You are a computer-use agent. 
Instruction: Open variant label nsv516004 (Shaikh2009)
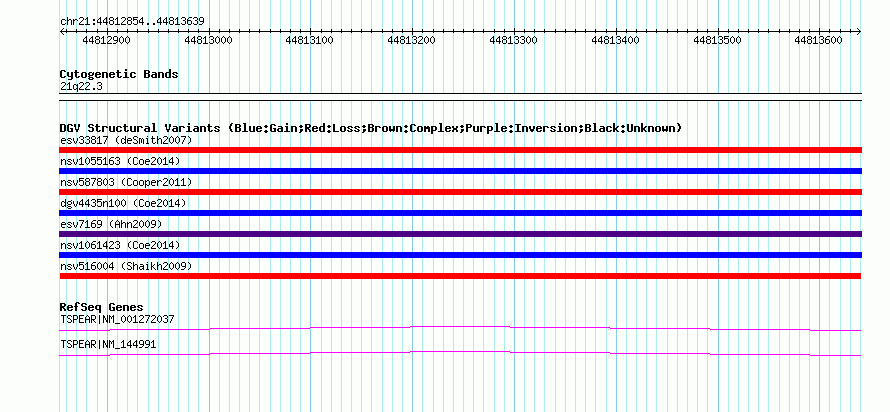pyautogui.click(x=126, y=266)
